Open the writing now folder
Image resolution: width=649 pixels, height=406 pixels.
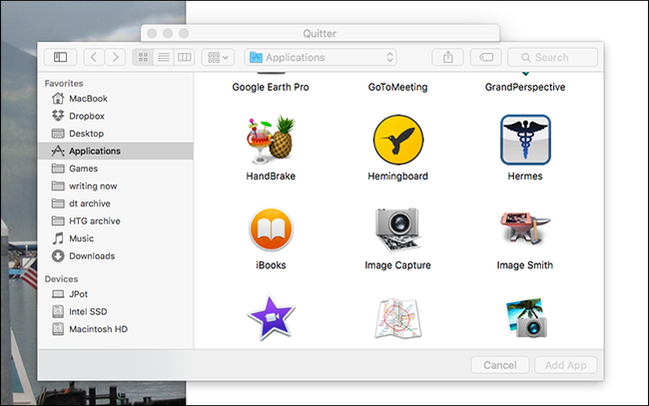tap(116, 186)
